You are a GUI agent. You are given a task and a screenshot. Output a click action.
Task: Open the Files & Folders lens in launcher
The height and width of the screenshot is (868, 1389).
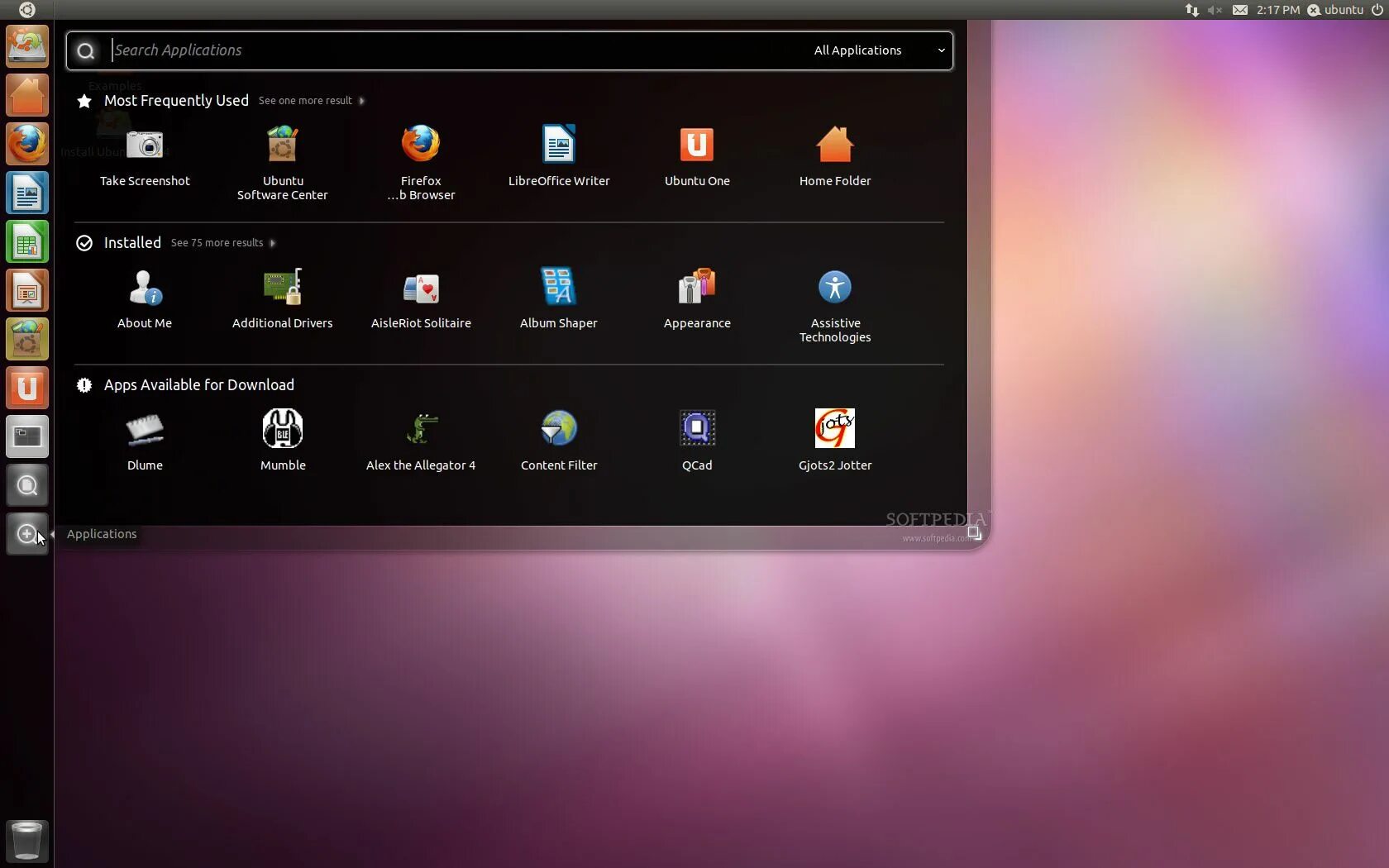[x=27, y=485]
